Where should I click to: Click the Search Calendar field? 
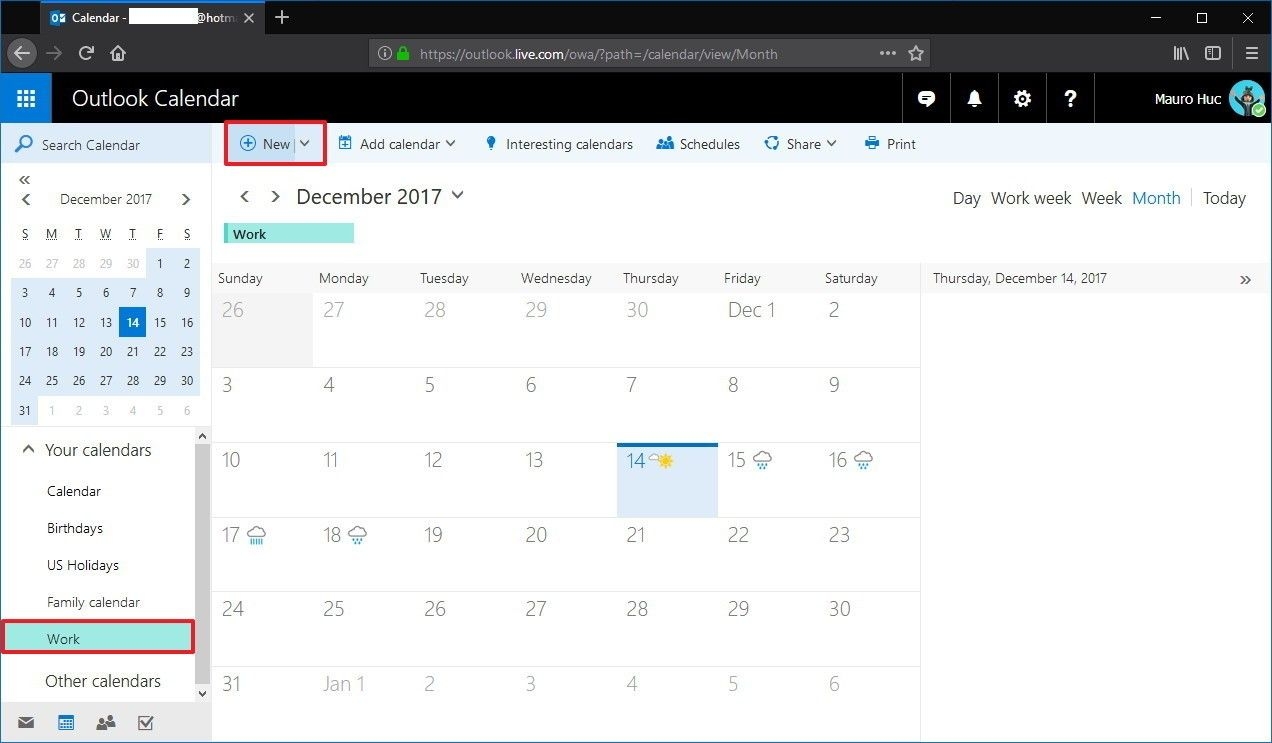[106, 145]
